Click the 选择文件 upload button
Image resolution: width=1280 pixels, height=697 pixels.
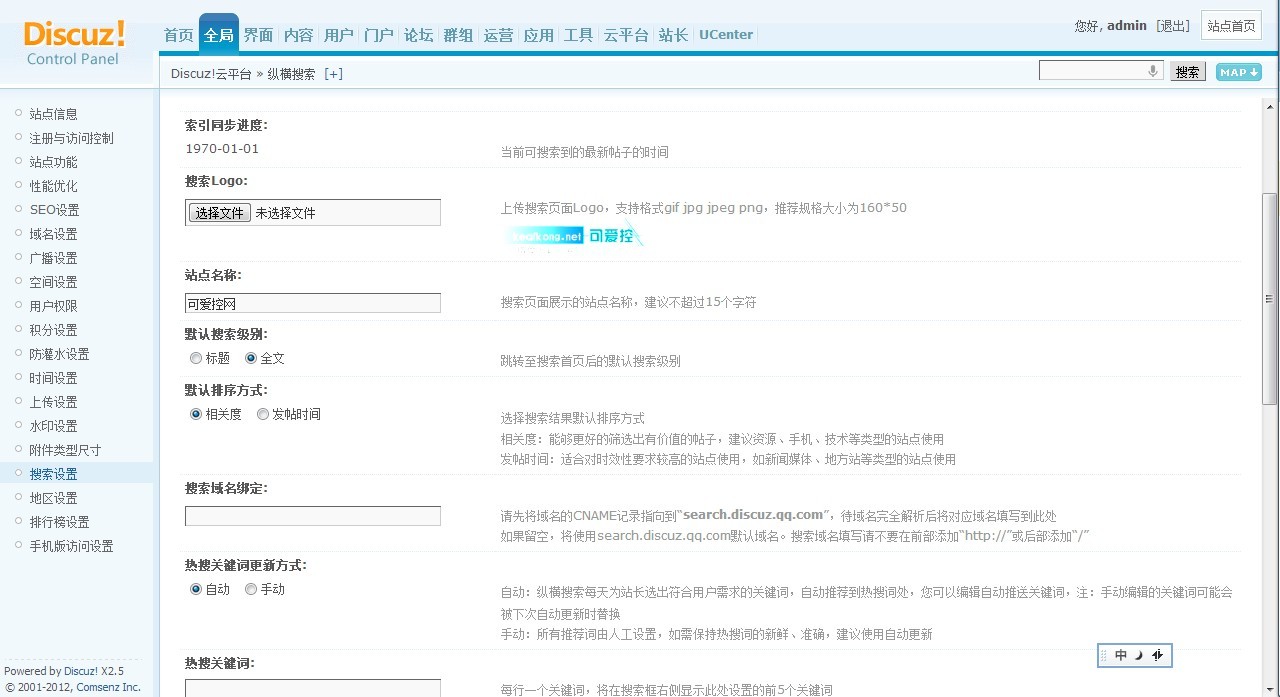click(219, 213)
